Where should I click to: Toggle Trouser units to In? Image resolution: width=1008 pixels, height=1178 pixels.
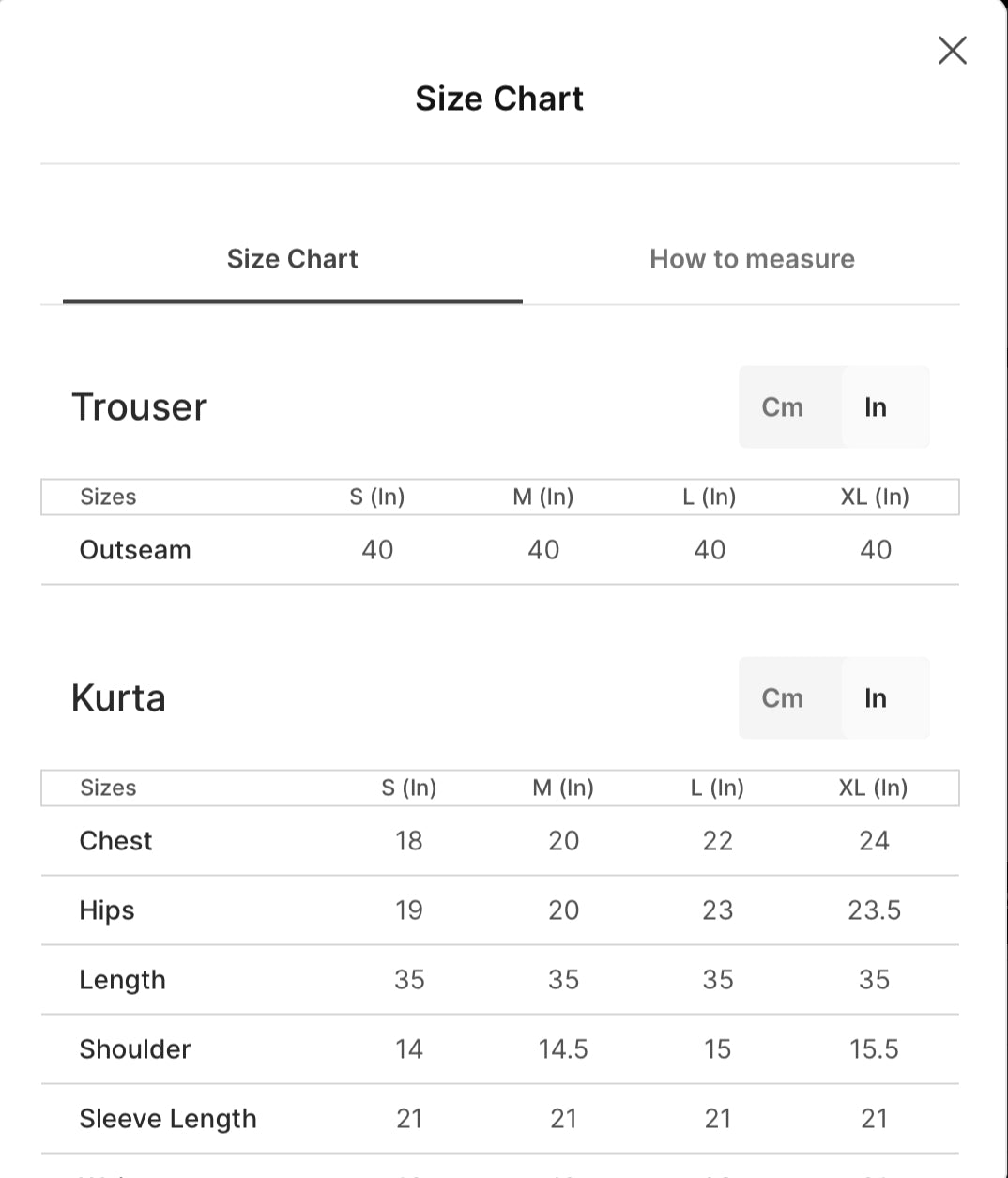click(876, 406)
